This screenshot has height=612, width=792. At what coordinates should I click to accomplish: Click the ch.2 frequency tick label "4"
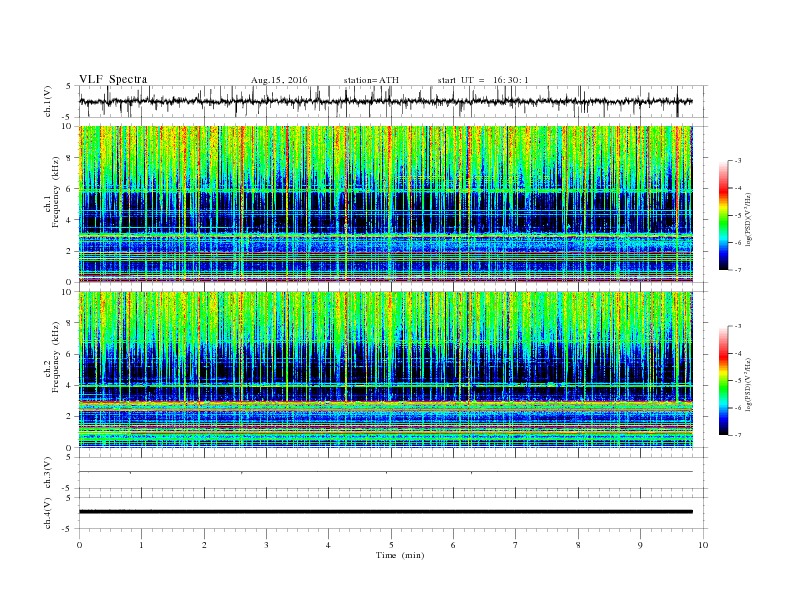[69, 386]
